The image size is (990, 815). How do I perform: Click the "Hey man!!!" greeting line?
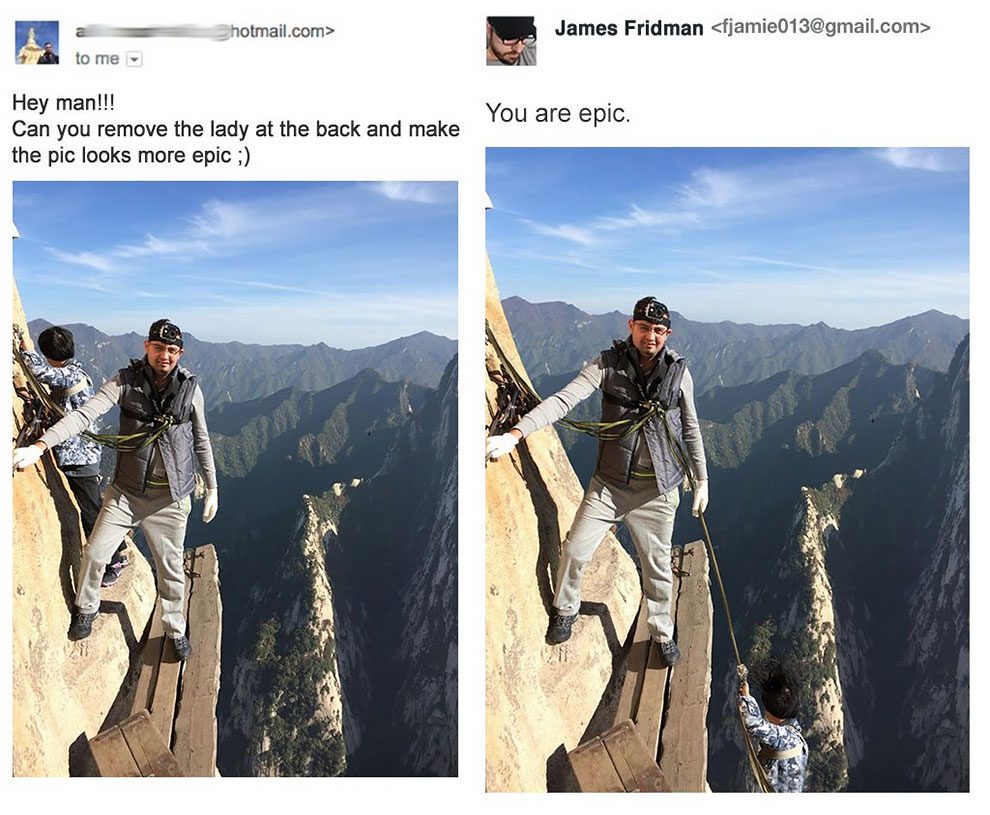(64, 102)
